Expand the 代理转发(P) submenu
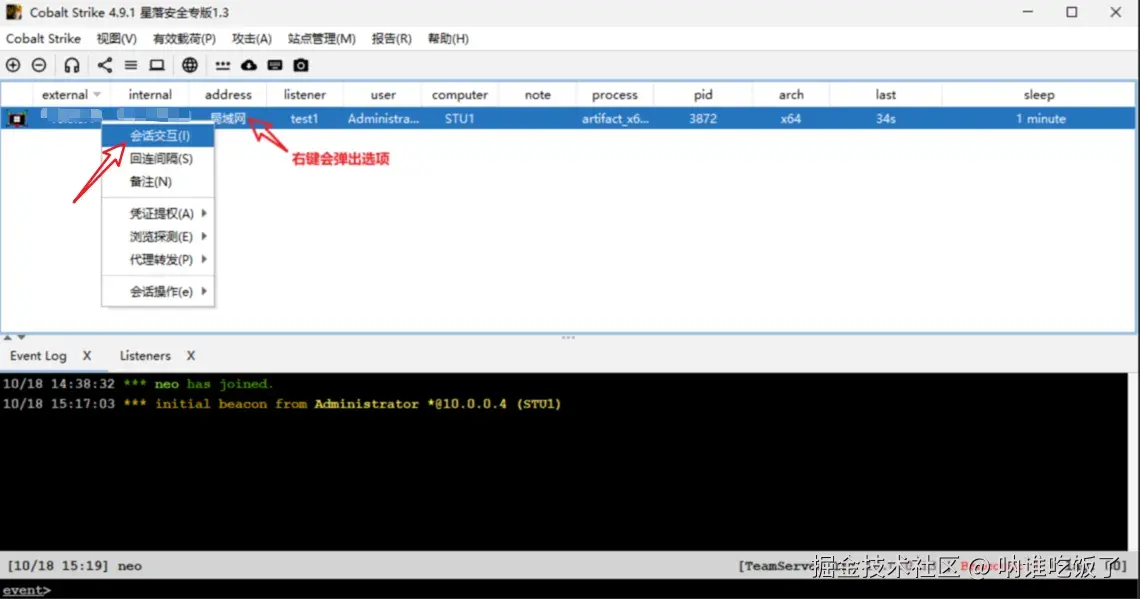 158,260
